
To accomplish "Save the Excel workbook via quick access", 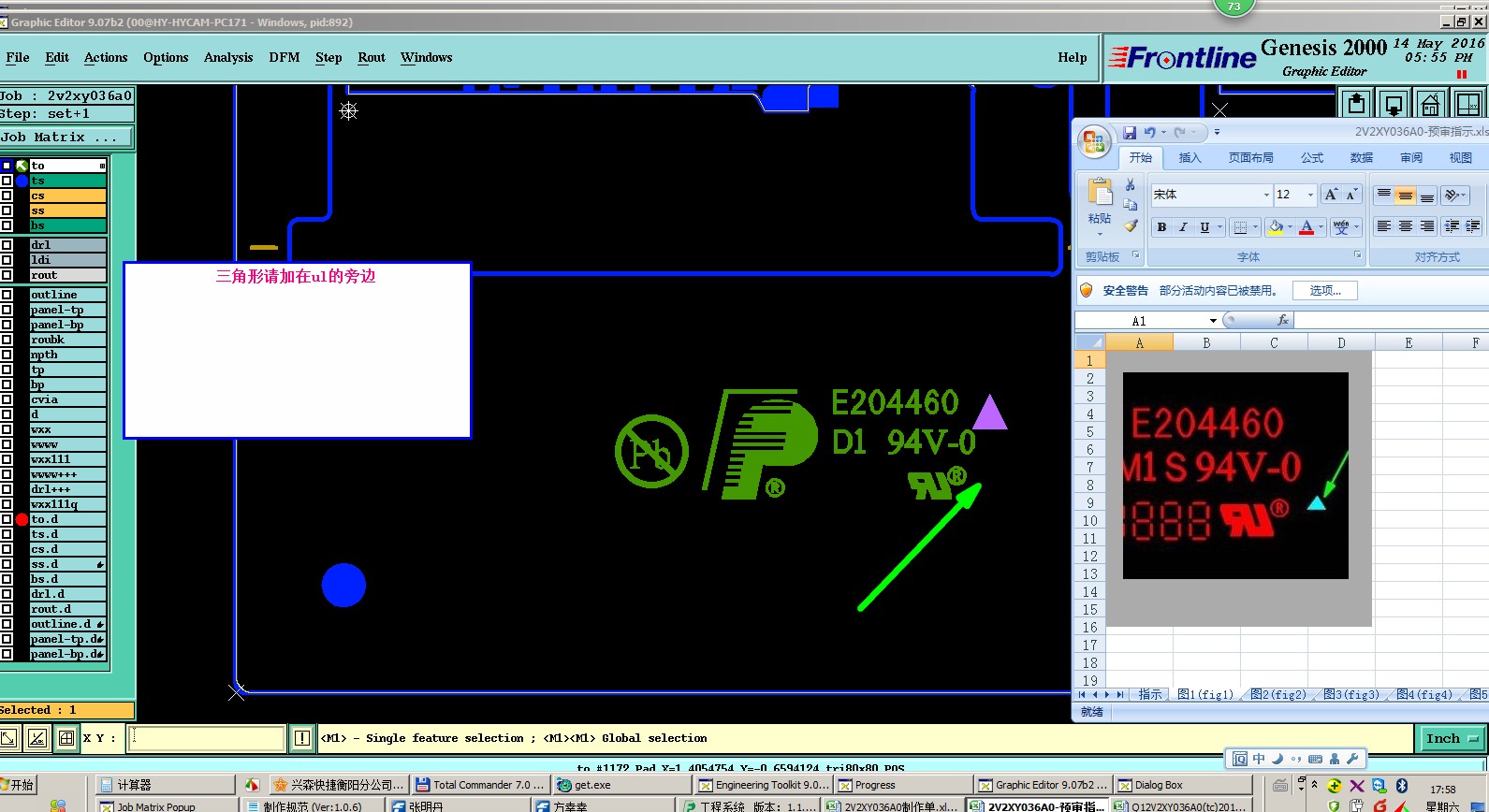I will click(x=1130, y=133).
